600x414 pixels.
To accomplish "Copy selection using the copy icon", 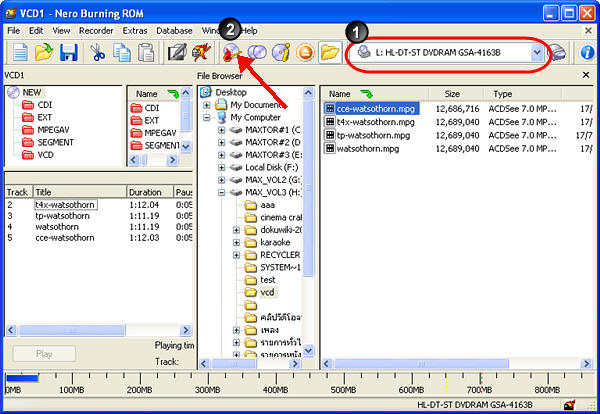I will (x=122, y=52).
